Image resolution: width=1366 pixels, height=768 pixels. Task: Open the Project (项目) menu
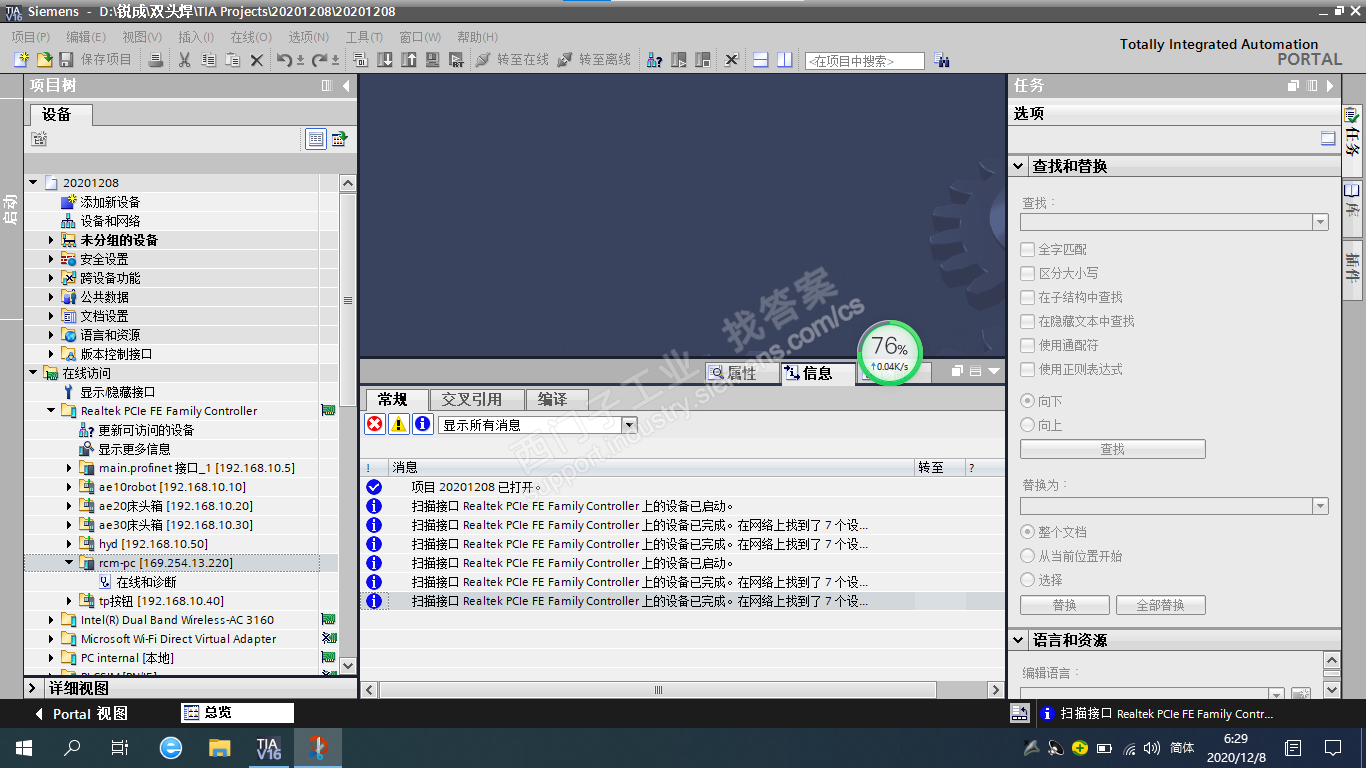click(31, 37)
